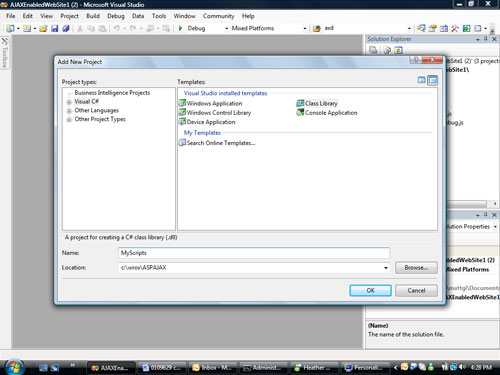Click Search Online Templates entry
The height and width of the screenshot is (375, 500).
(217, 143)
